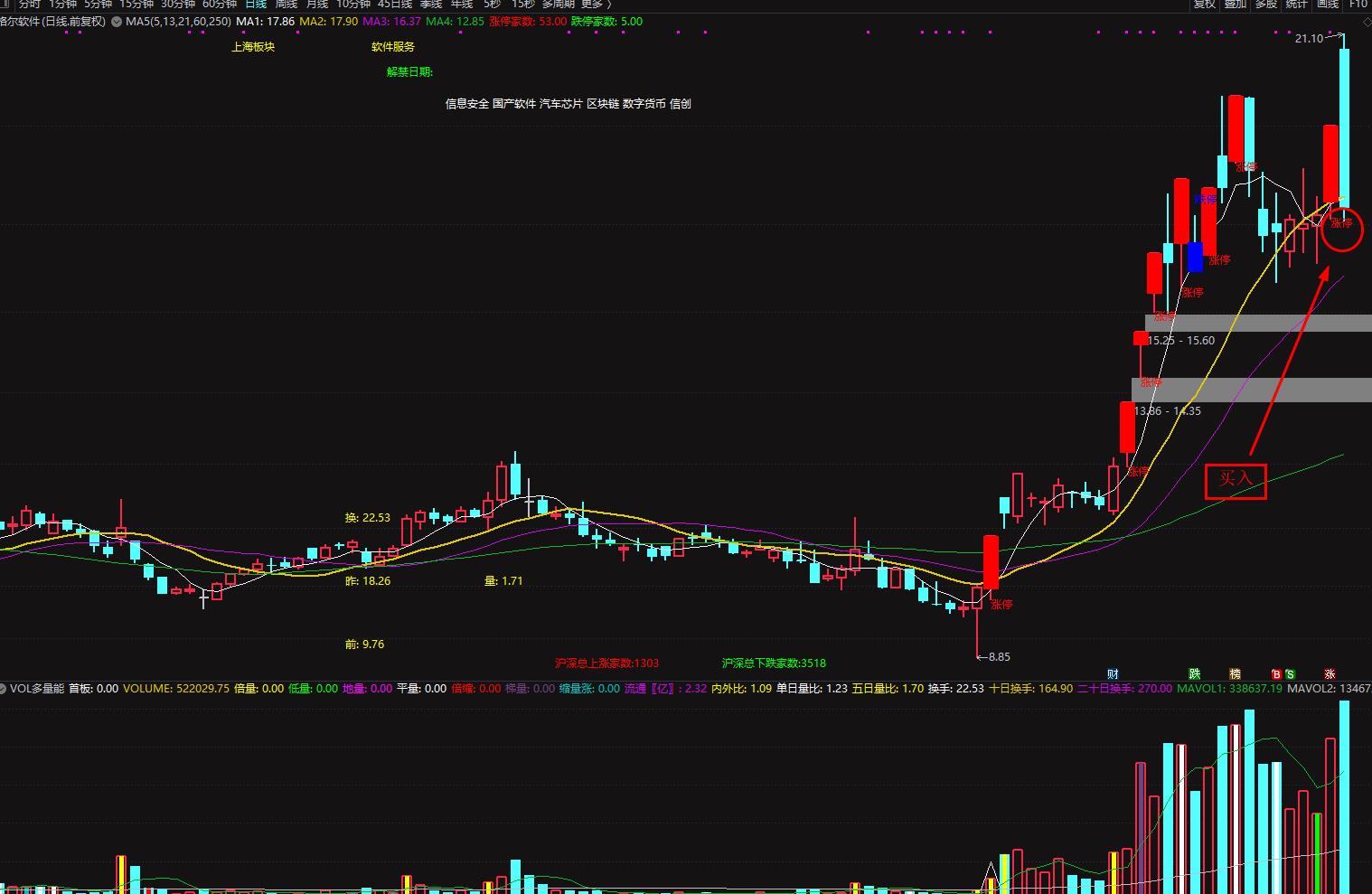This screenshot has height=894, width=1372.
Task: Select the 5分钟 period tab
Action: [99, 4]
